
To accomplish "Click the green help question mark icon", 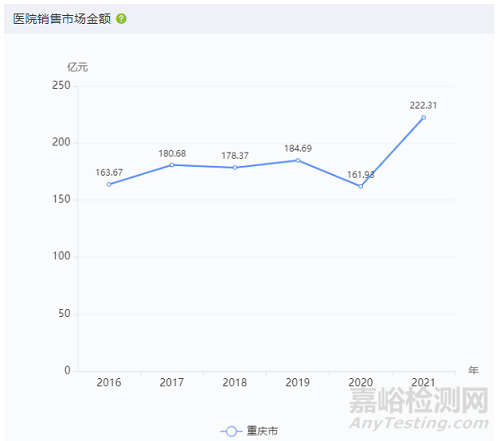I will (x=121, y=19).
